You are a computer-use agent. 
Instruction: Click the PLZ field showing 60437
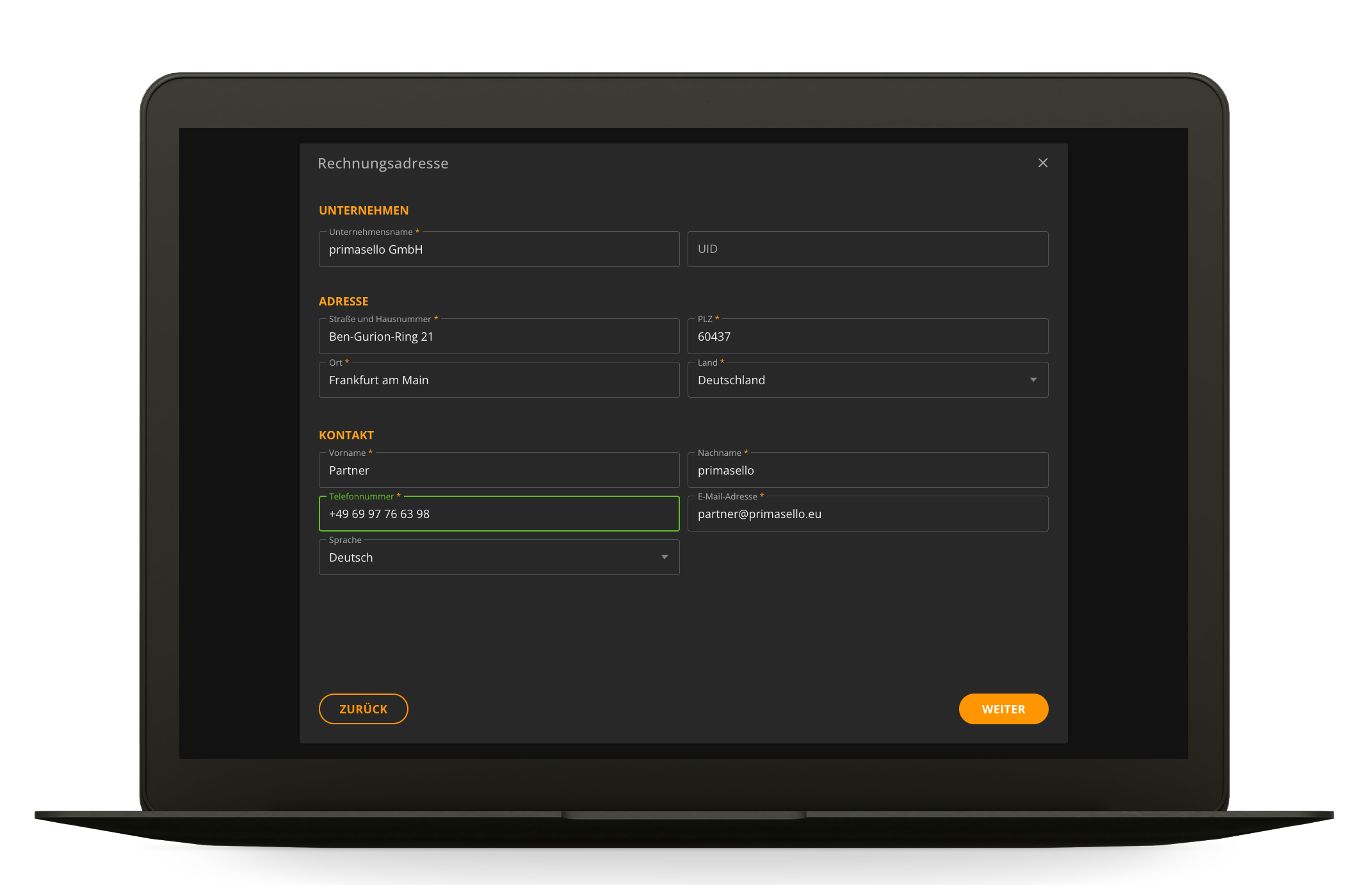click(867, 337)
